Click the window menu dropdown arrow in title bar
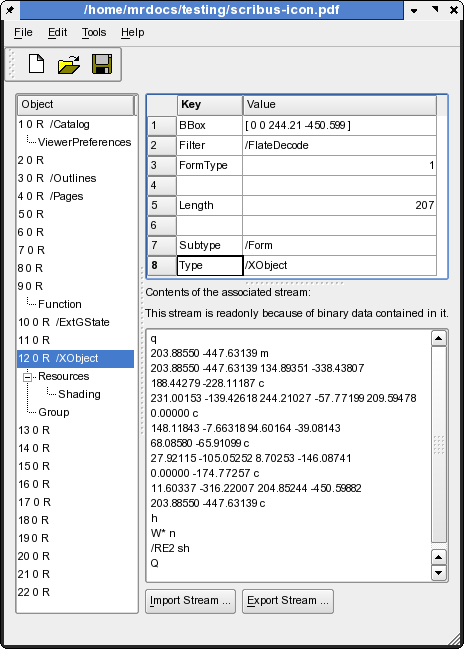 click(x=414, y=10)
